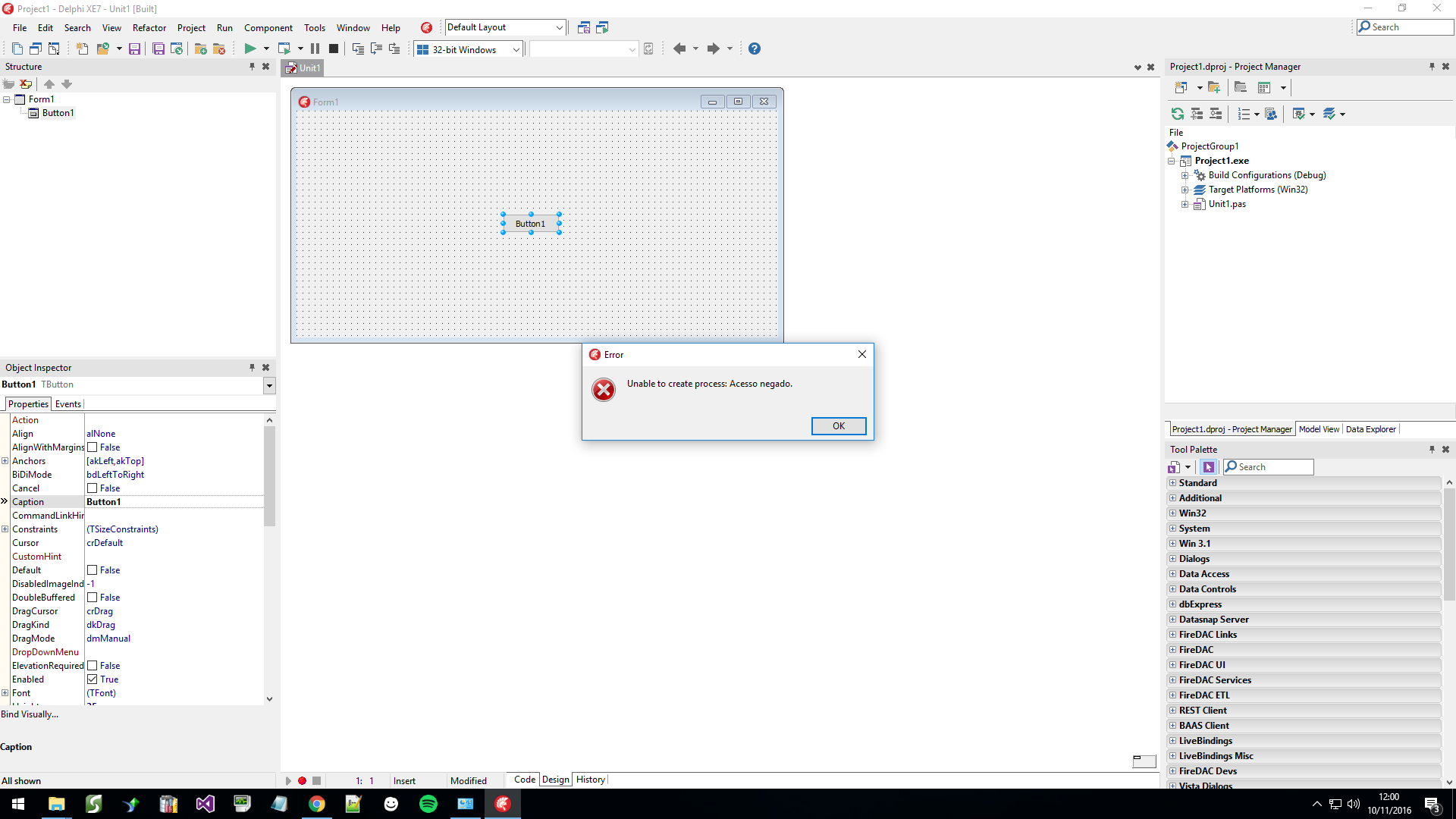Screen dimensions: 1456x819
Task: Switch to the Code tab
Action: click(524, 780)
